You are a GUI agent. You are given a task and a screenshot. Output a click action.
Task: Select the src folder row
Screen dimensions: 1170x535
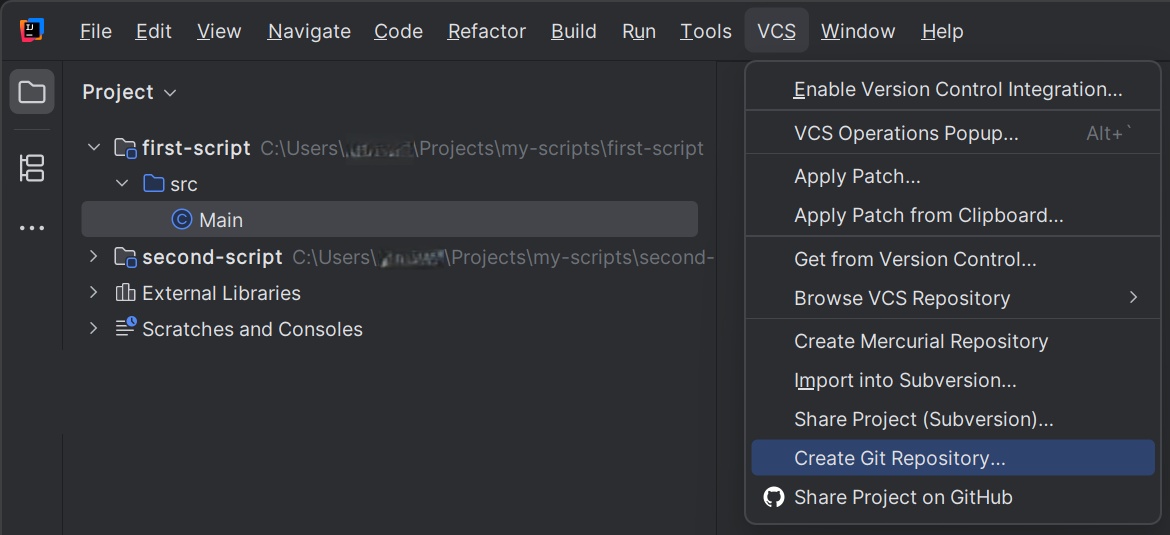pyautogui.click(x=390, y=184)
